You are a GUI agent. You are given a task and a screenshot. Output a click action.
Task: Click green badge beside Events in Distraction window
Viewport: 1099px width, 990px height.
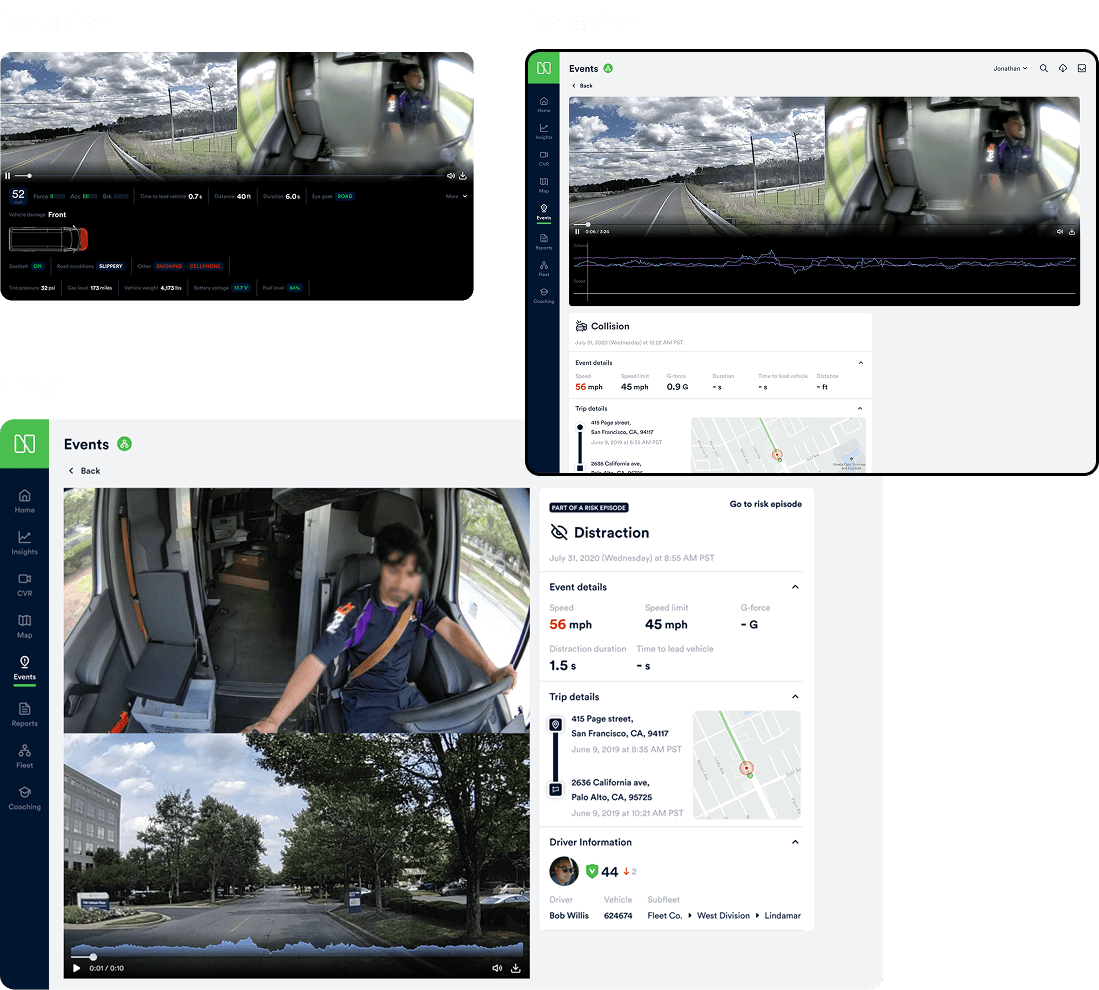124,444
